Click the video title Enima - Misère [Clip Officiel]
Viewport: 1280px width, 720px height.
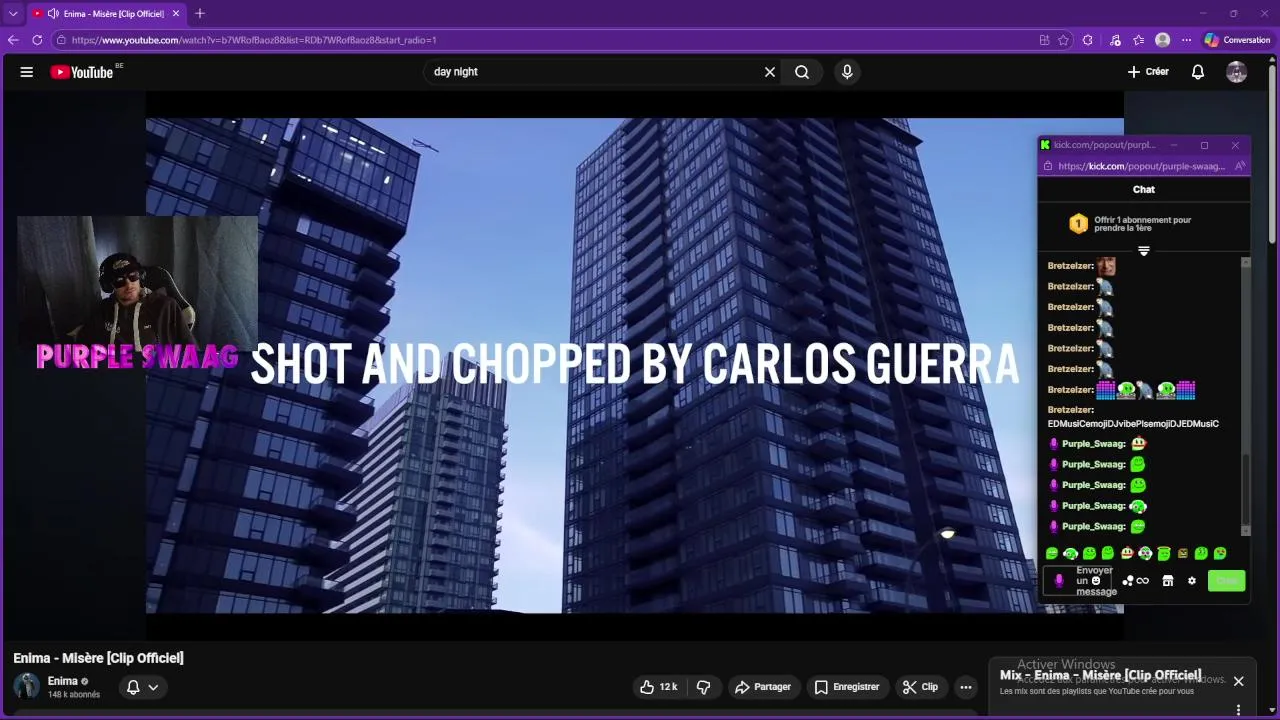click(98, 657)
